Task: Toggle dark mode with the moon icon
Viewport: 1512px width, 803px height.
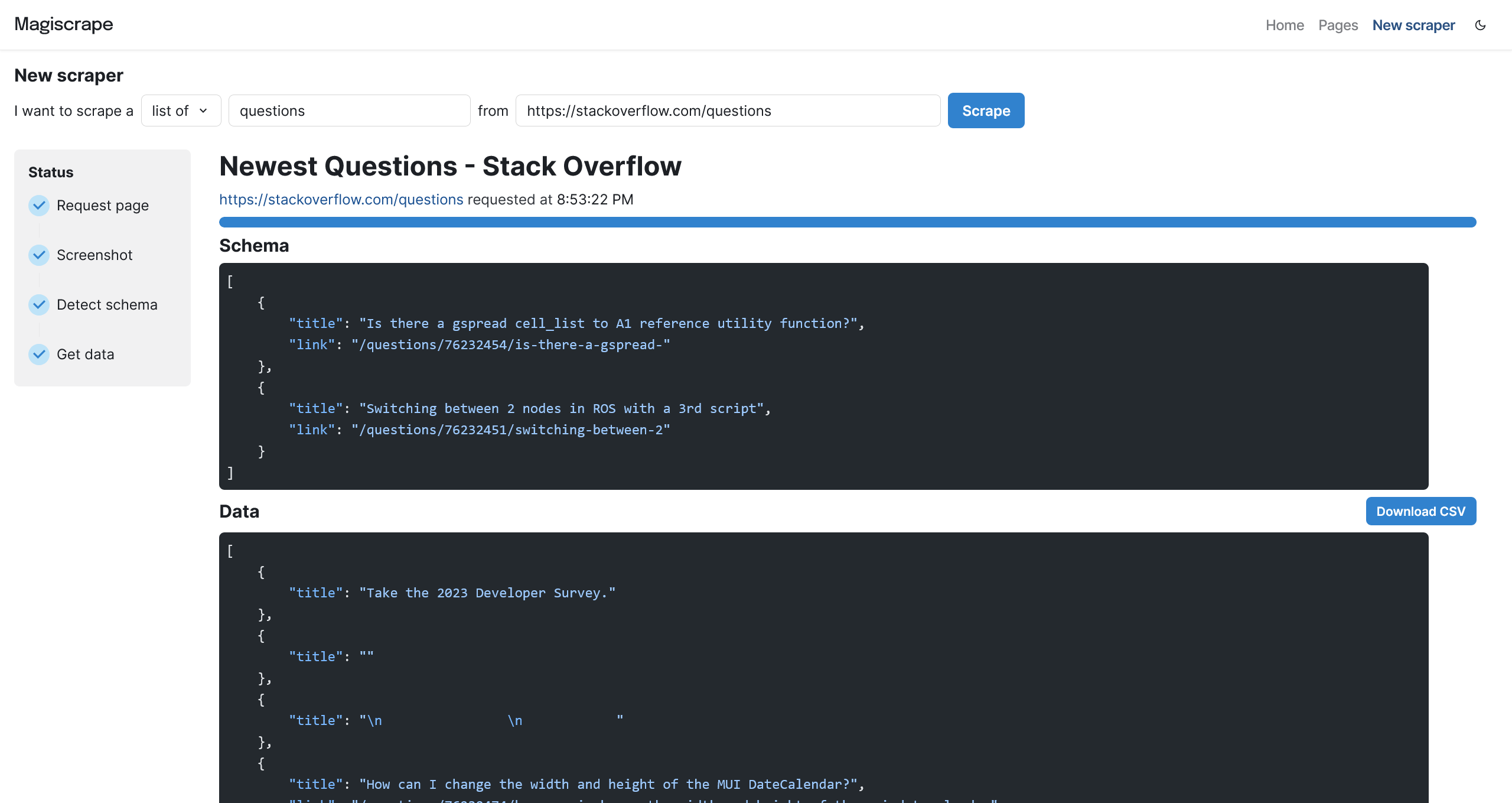Action: 1480,25
